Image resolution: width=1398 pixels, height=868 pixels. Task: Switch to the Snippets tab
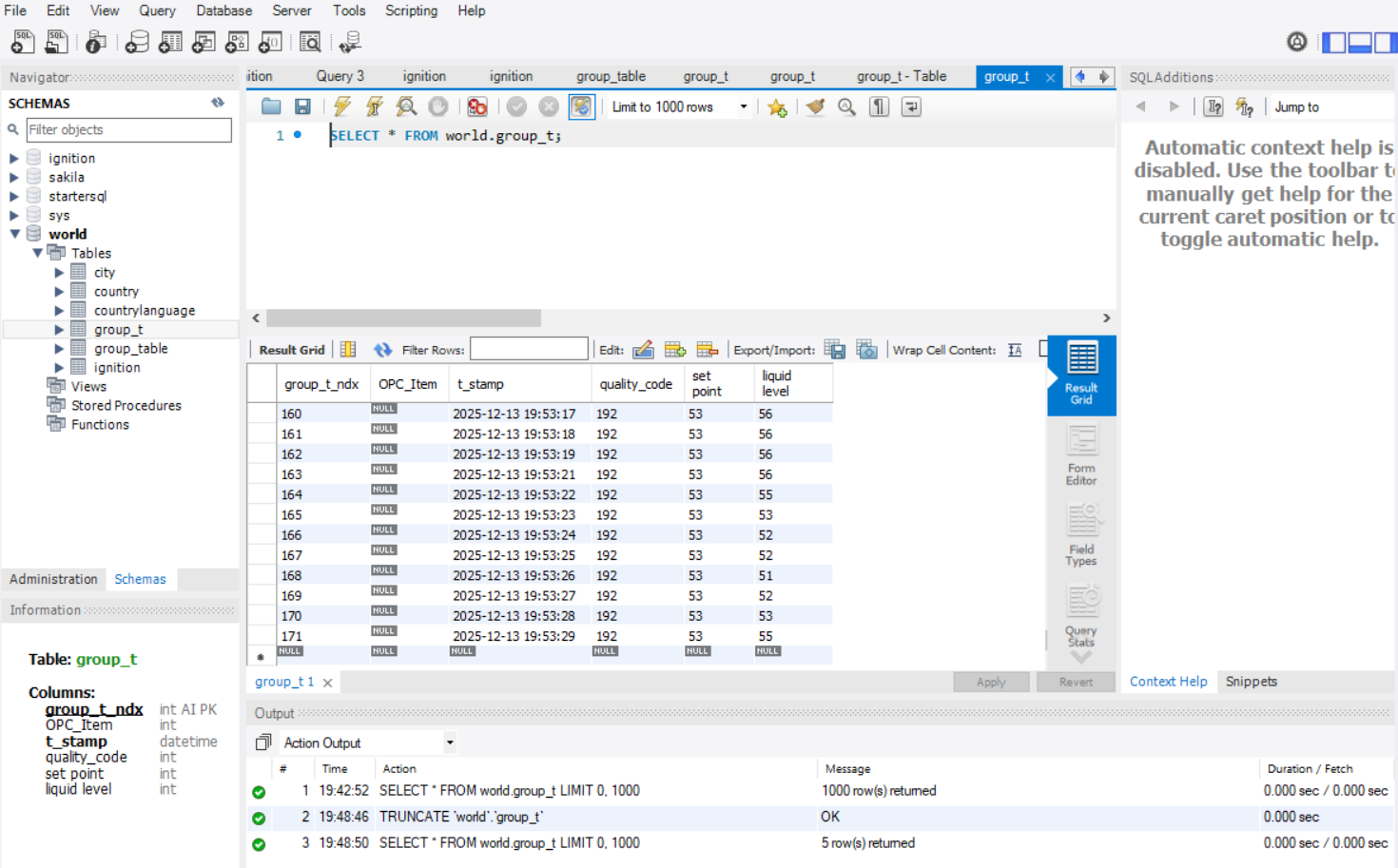1251,682
